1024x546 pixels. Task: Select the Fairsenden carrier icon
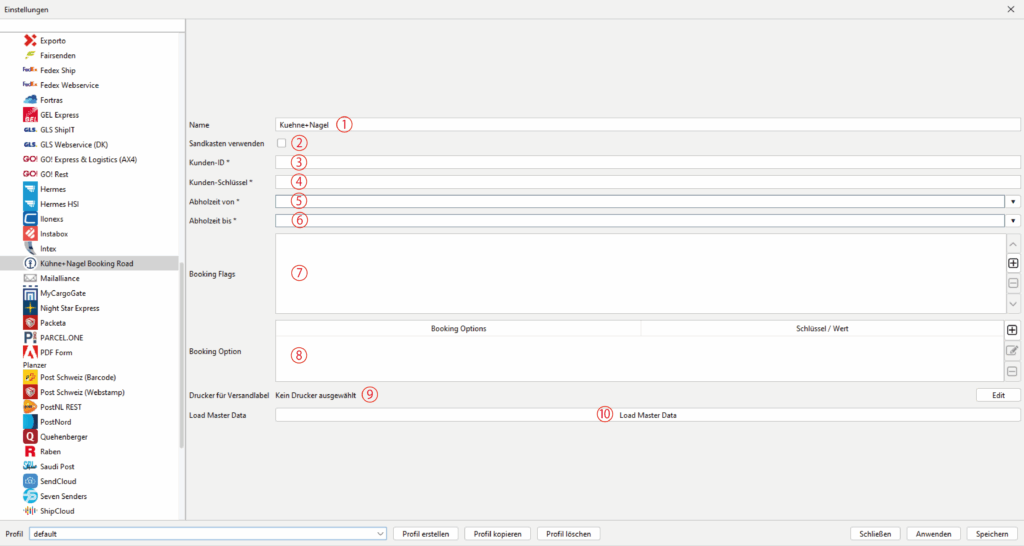tap(30, 56)
